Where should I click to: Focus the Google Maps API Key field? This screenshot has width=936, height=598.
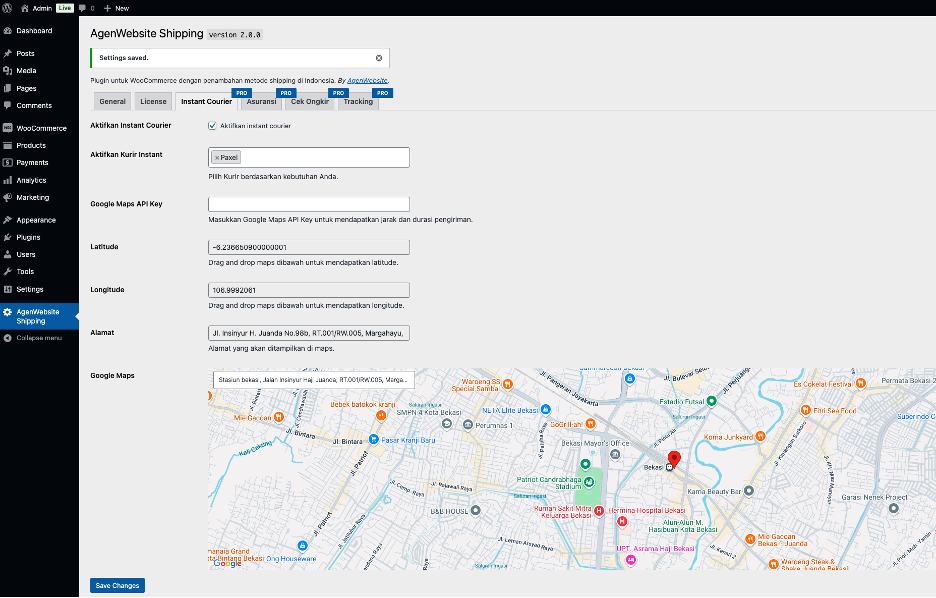[x=309, y=204]
